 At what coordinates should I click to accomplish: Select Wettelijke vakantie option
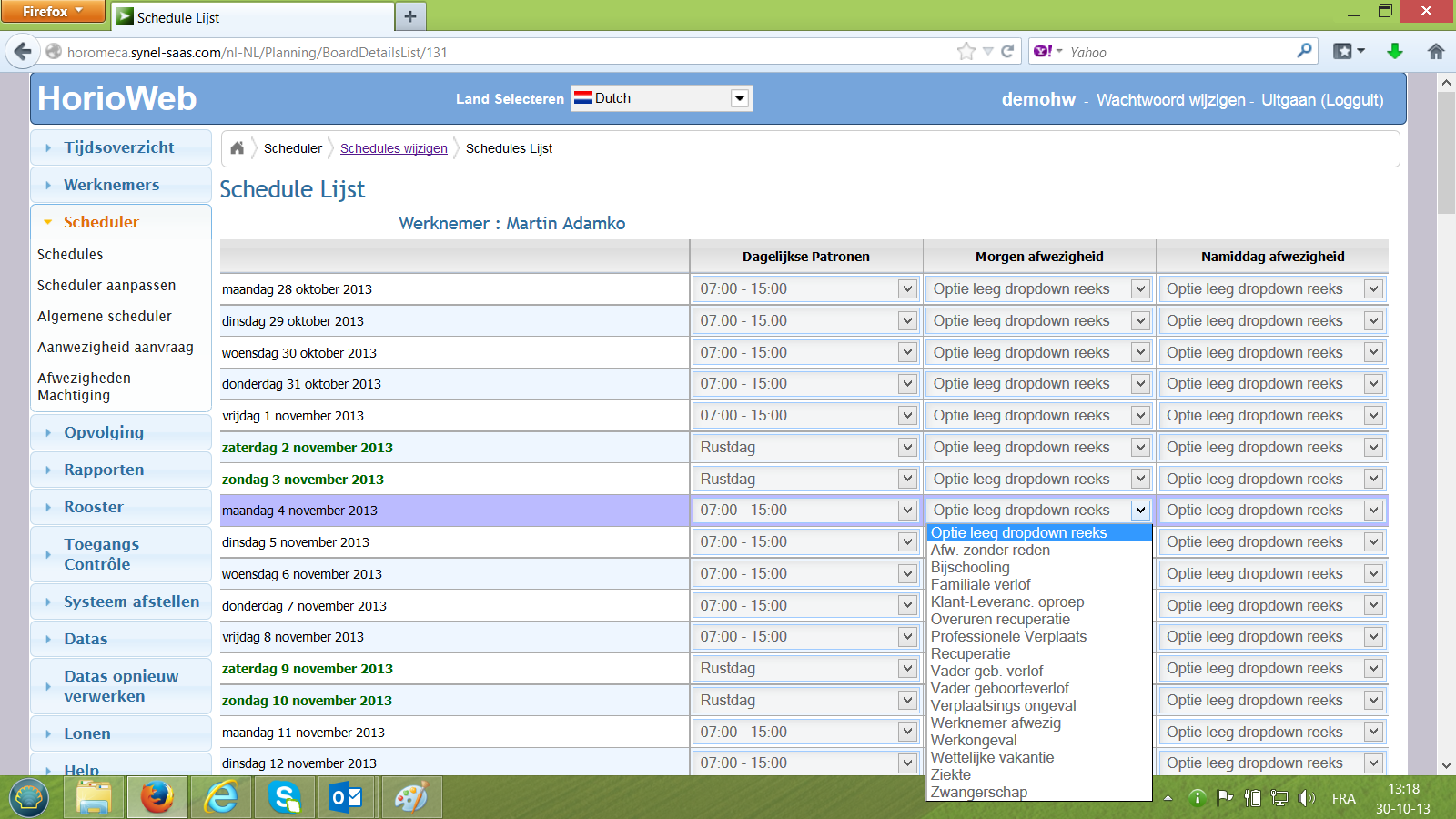[1039, 757]
